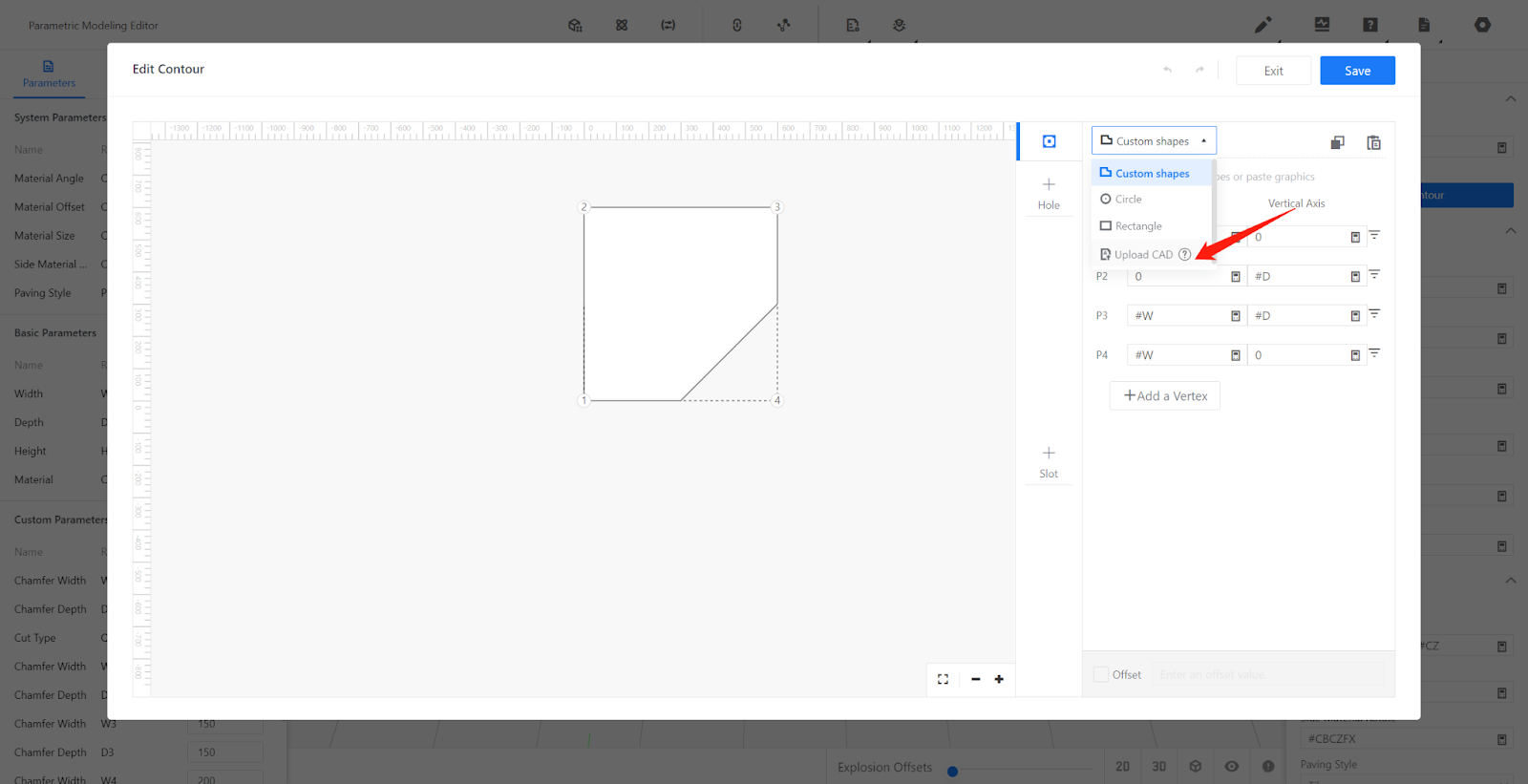Click the paste graphics clipboard icon
The image size is (1528, 784).
[1373, 142]
